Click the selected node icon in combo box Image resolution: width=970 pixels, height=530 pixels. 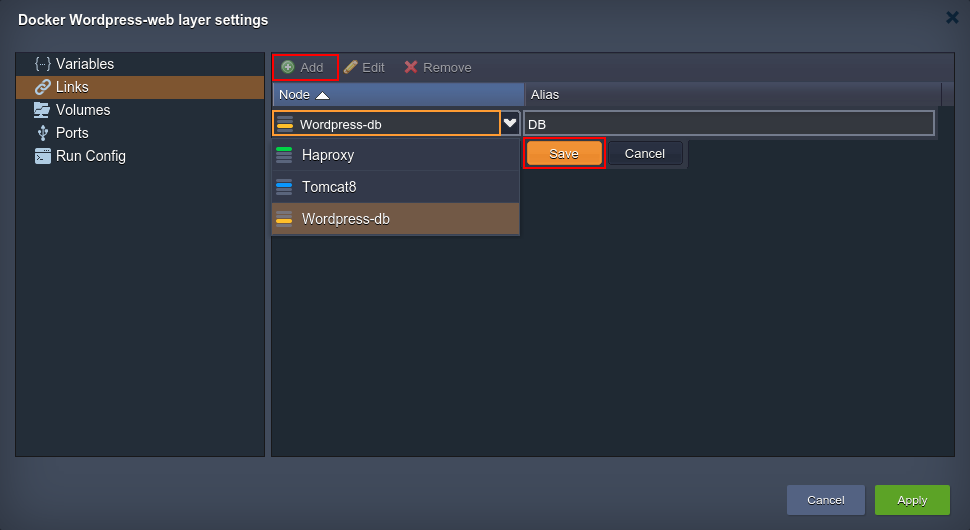285,124
